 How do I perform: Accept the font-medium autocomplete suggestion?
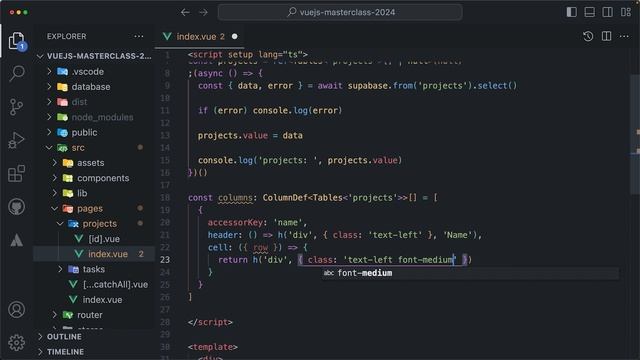pos(470,273)
